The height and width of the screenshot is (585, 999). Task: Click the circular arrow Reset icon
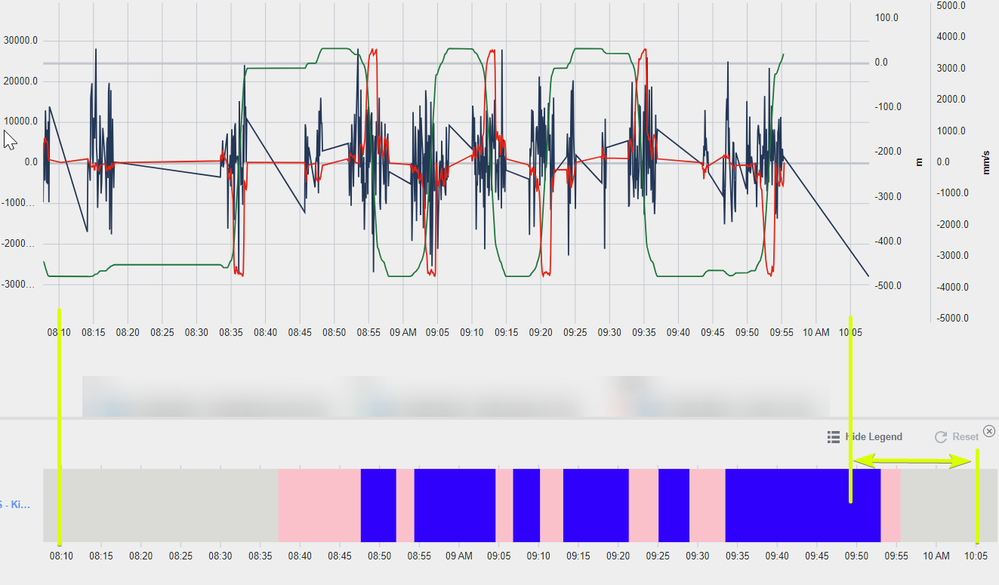coord(940,437)
